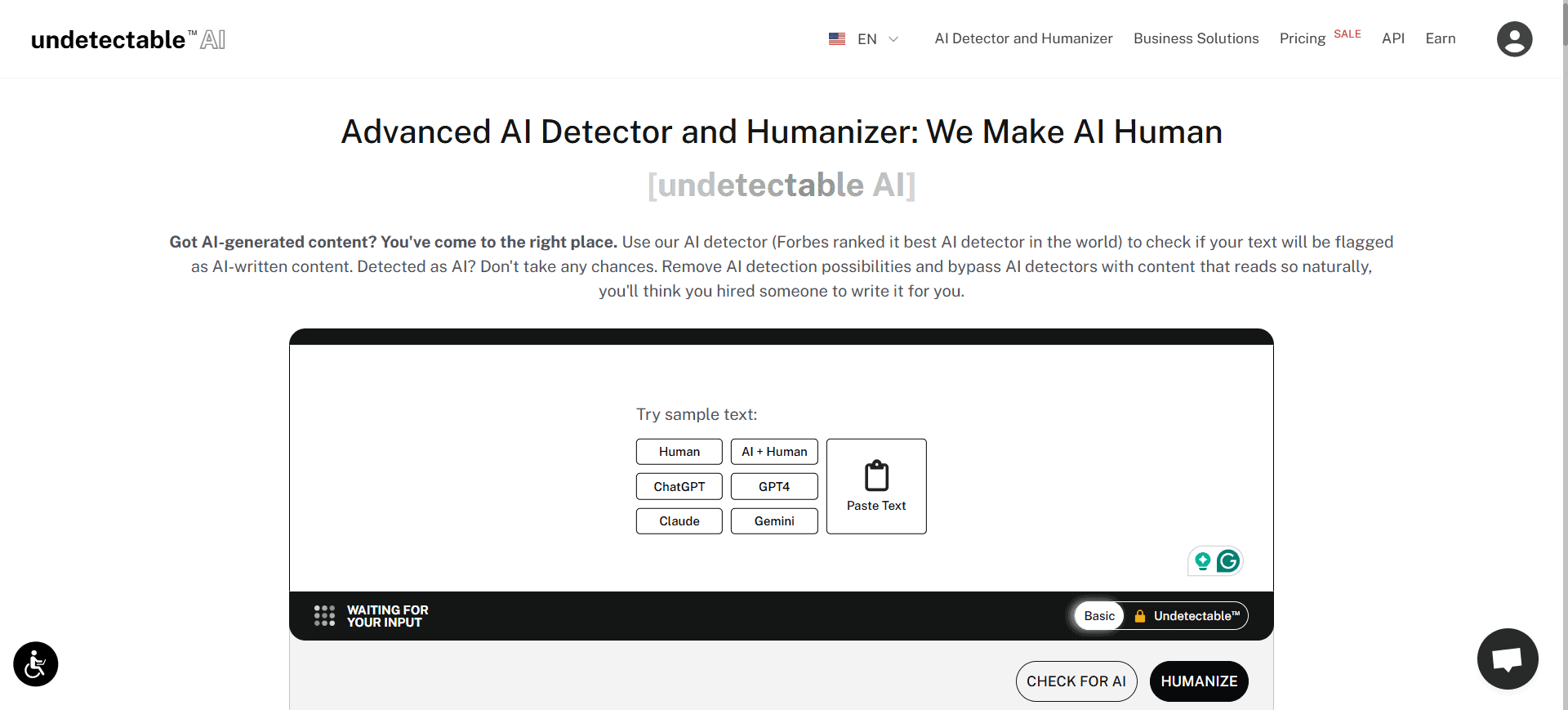Click the main heading about AI Humanizer
Image resolution: width=1568 pixels, height=710 pixels.
pyautogui.click(x=782, y=132)
